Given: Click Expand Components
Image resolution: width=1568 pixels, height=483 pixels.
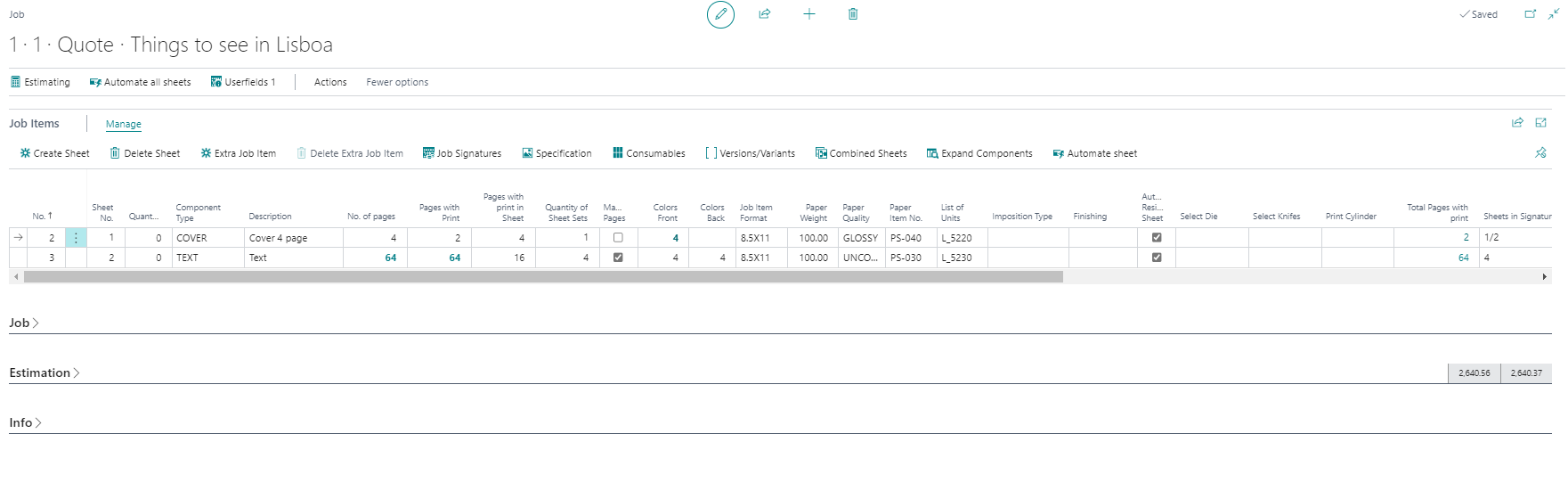Looking at the screenshot, I should tap(979, 153).
